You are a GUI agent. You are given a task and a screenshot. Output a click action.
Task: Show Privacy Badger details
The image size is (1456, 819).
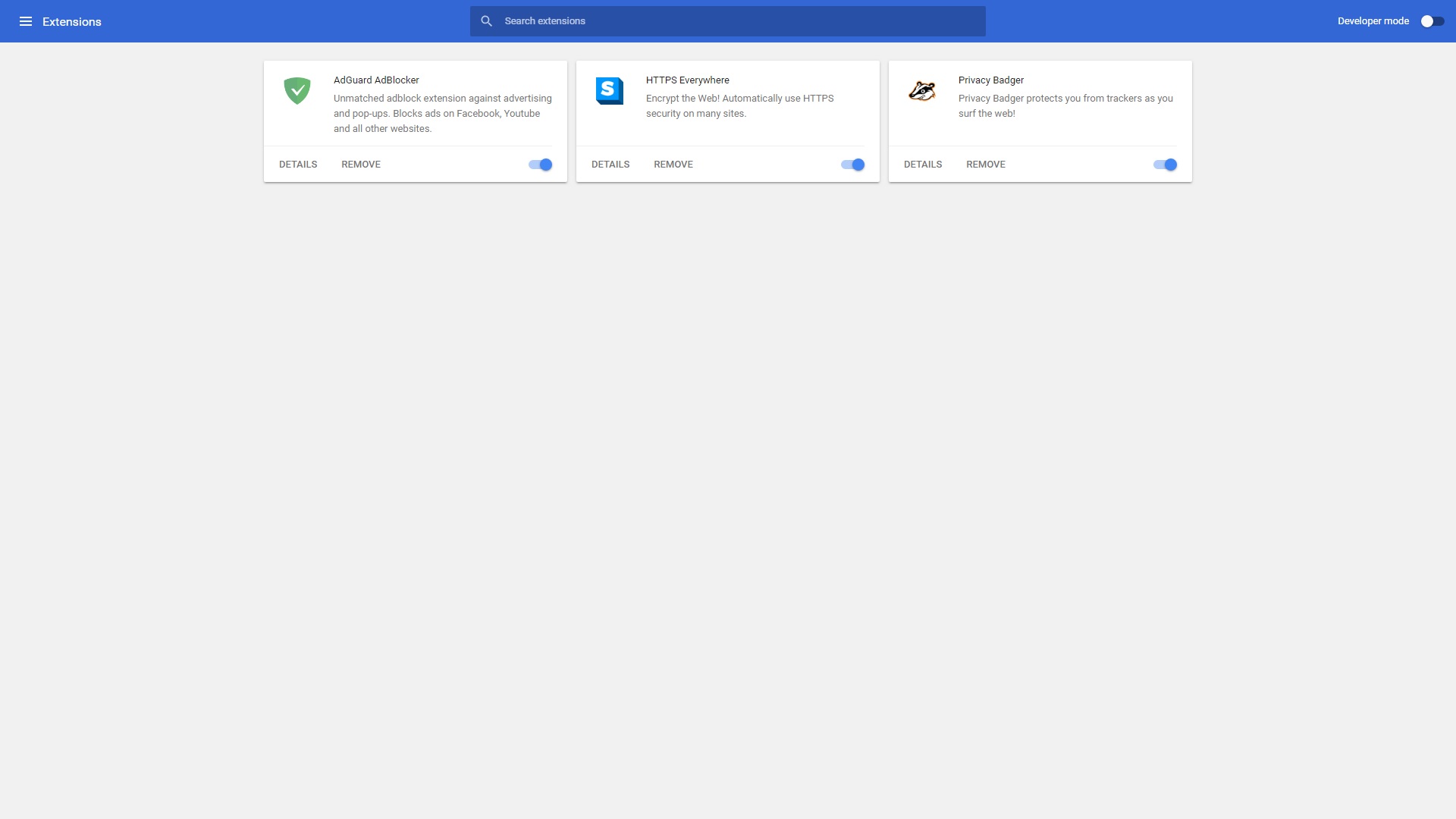pyautogui.click(x=923, y=165)
